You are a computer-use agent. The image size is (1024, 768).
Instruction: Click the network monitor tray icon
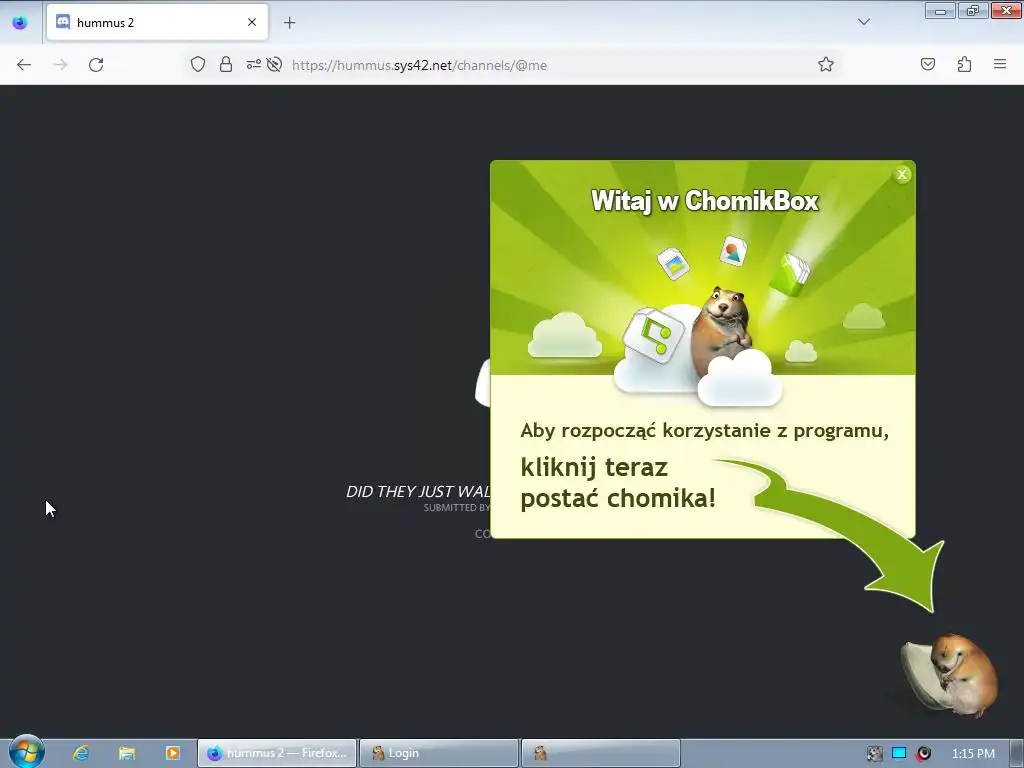899,754
